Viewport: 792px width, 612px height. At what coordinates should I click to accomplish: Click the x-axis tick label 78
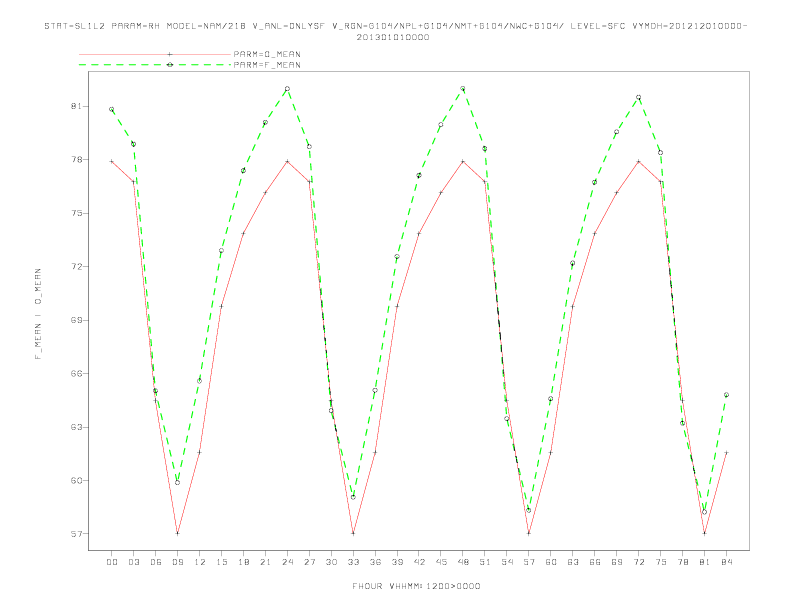pos(682,562)
